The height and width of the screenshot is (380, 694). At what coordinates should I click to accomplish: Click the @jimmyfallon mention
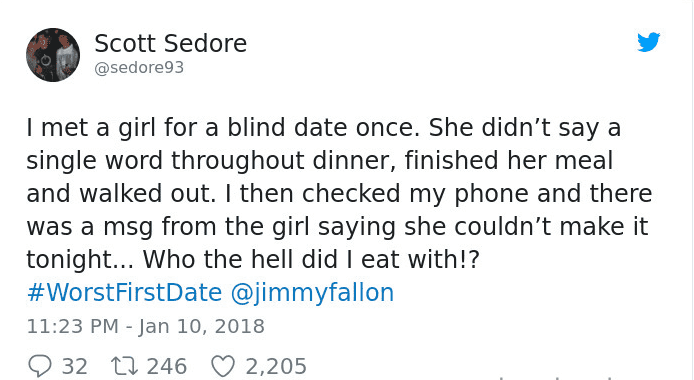click(312, 293)
